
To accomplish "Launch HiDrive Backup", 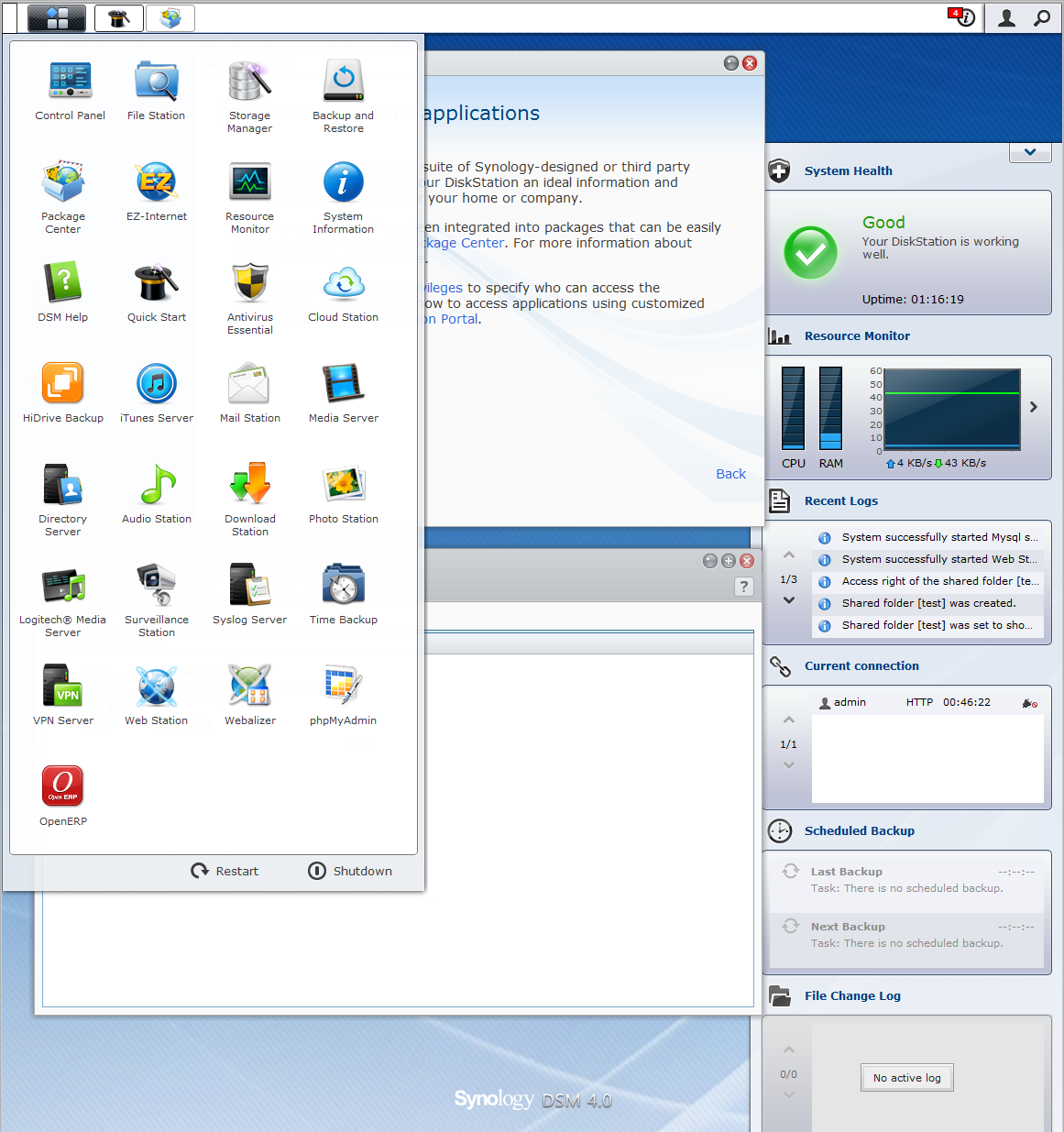I will click(63, 392).
